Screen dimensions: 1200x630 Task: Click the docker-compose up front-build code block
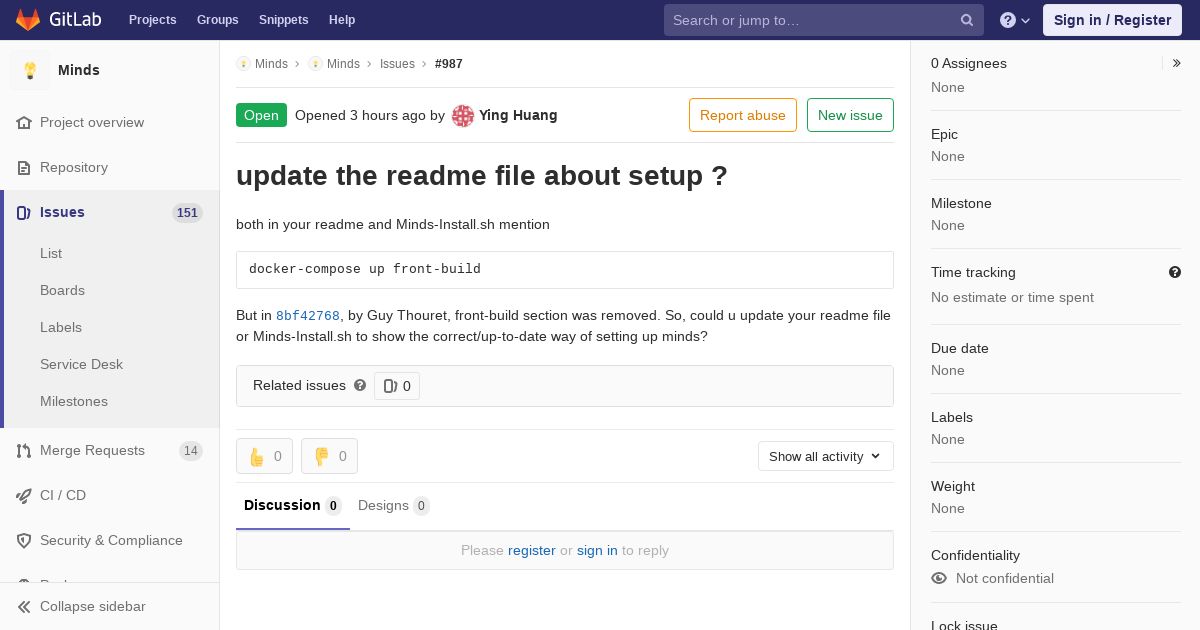565,270
